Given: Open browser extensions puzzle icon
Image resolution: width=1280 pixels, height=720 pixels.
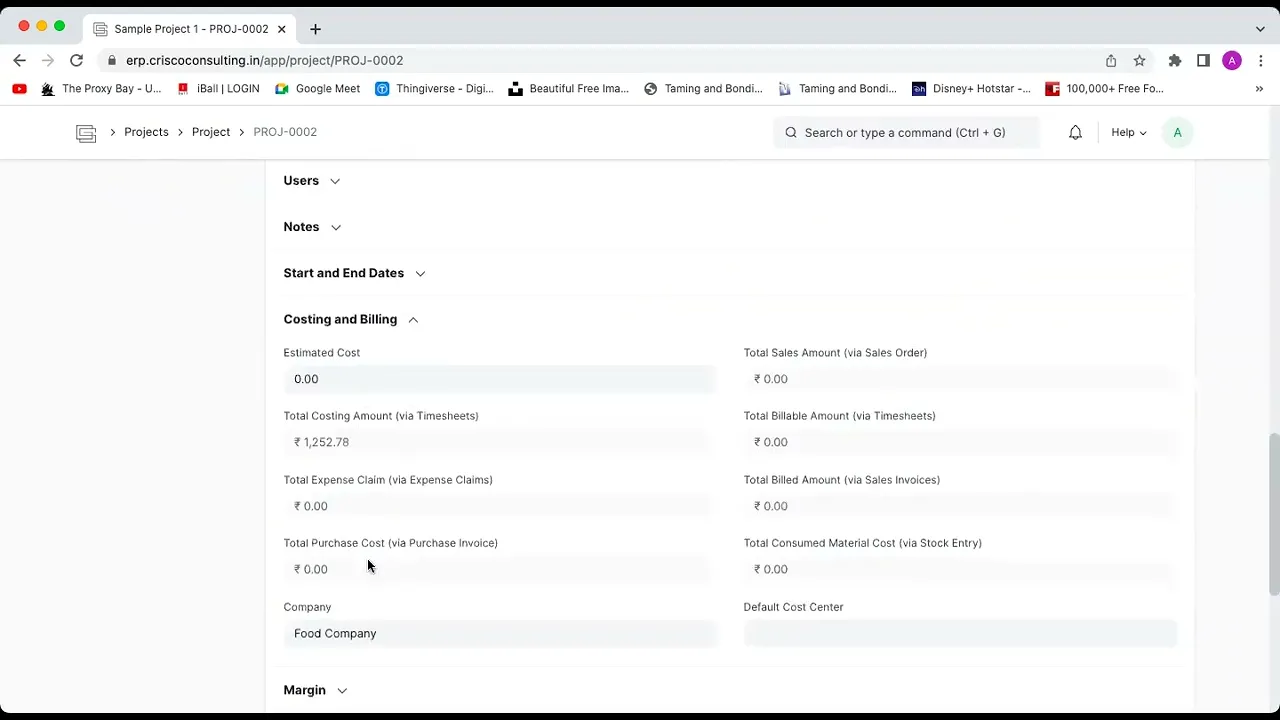Looking at the screenshot, I should point(1175,60).
